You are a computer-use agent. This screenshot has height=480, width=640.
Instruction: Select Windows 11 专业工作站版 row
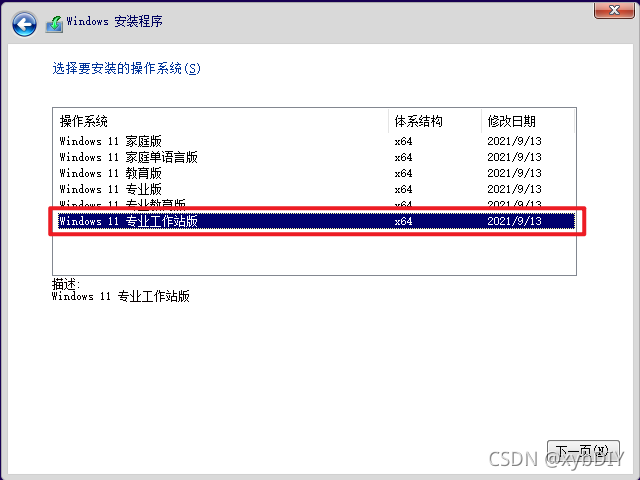pyautogui.click(x=316, y=221)
